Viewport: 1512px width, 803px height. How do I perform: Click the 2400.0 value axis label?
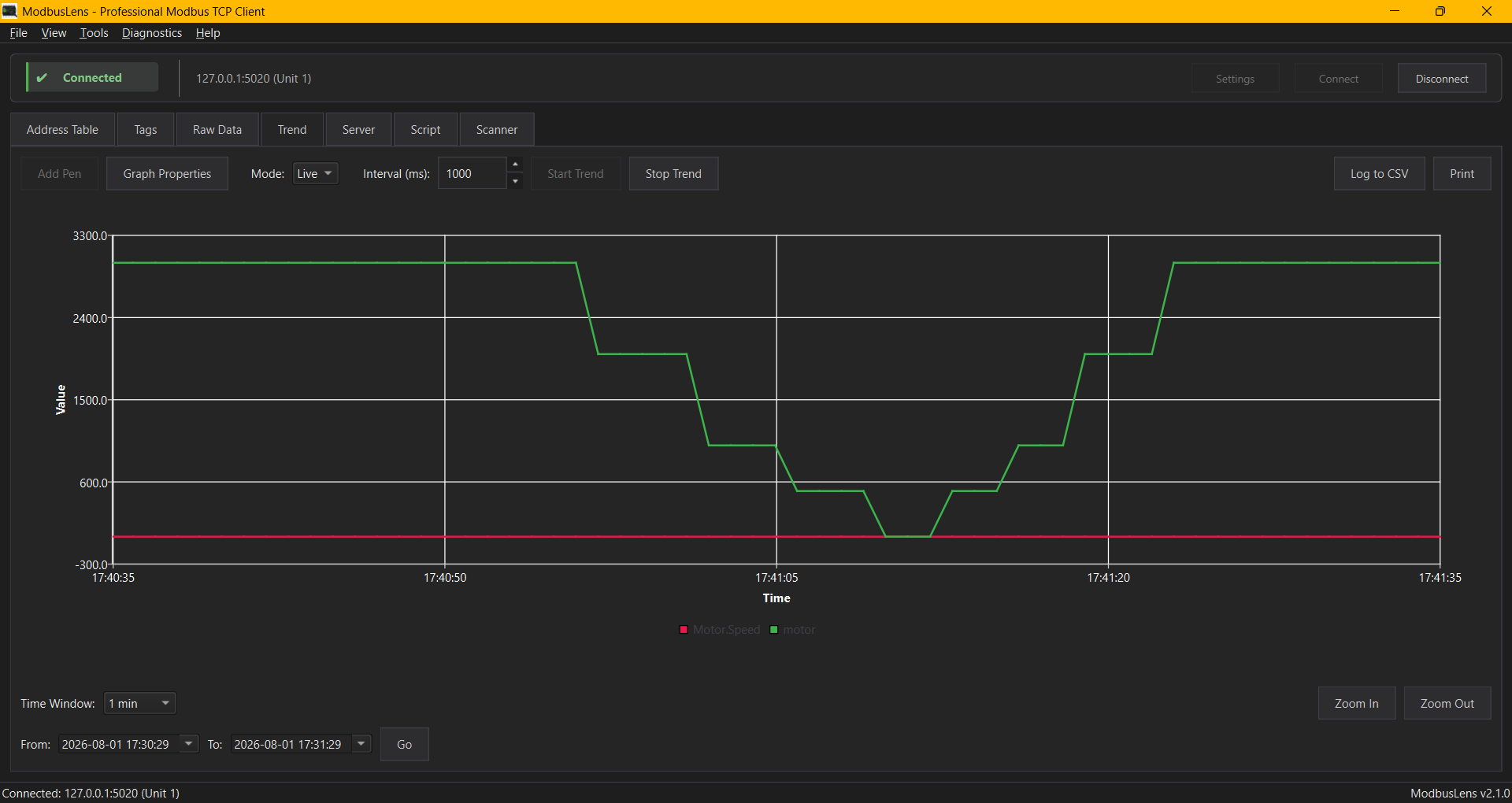pyautogui.click(x=90, y=318)
